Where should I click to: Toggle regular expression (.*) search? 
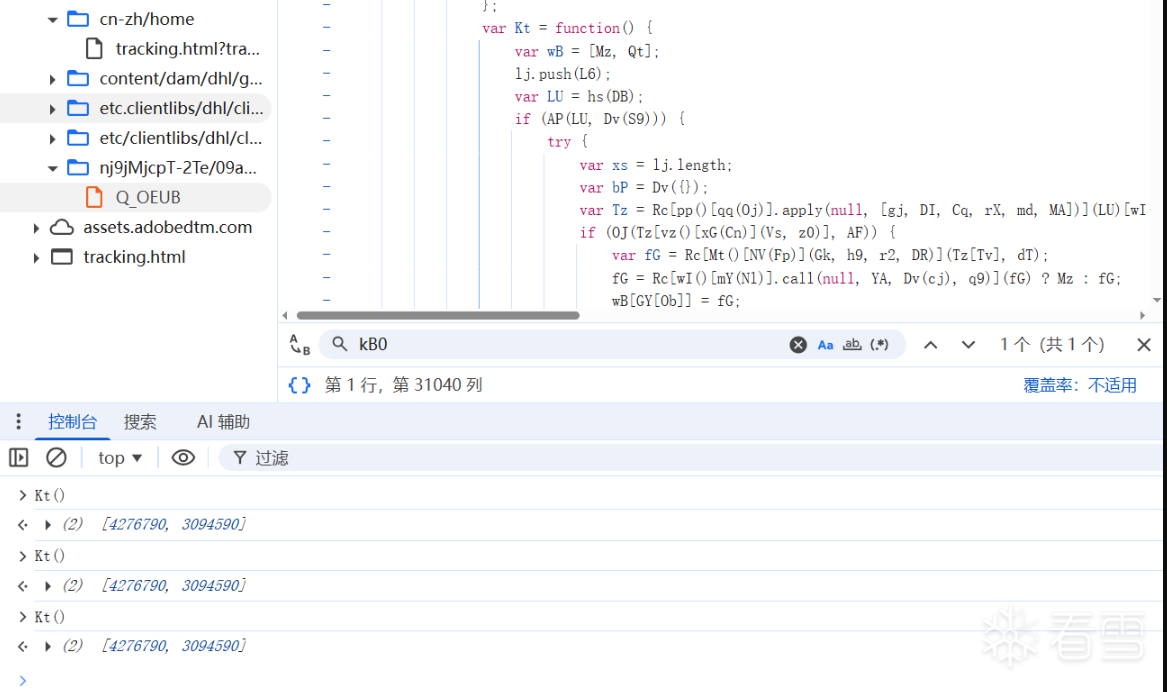tap(879, 345)
